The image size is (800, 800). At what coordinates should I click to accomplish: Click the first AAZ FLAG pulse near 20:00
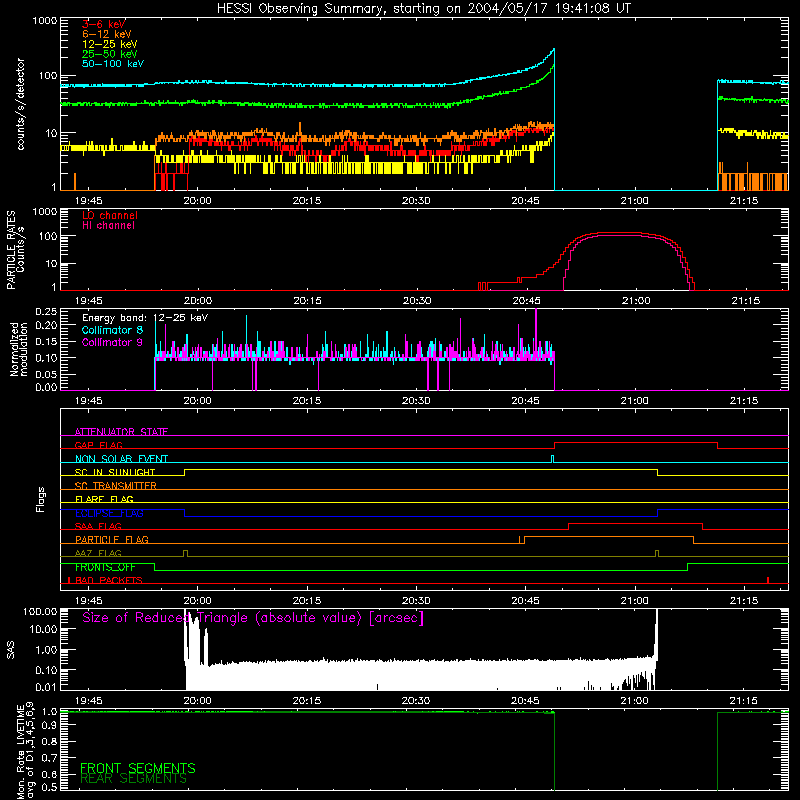click(x=185, y=554)
